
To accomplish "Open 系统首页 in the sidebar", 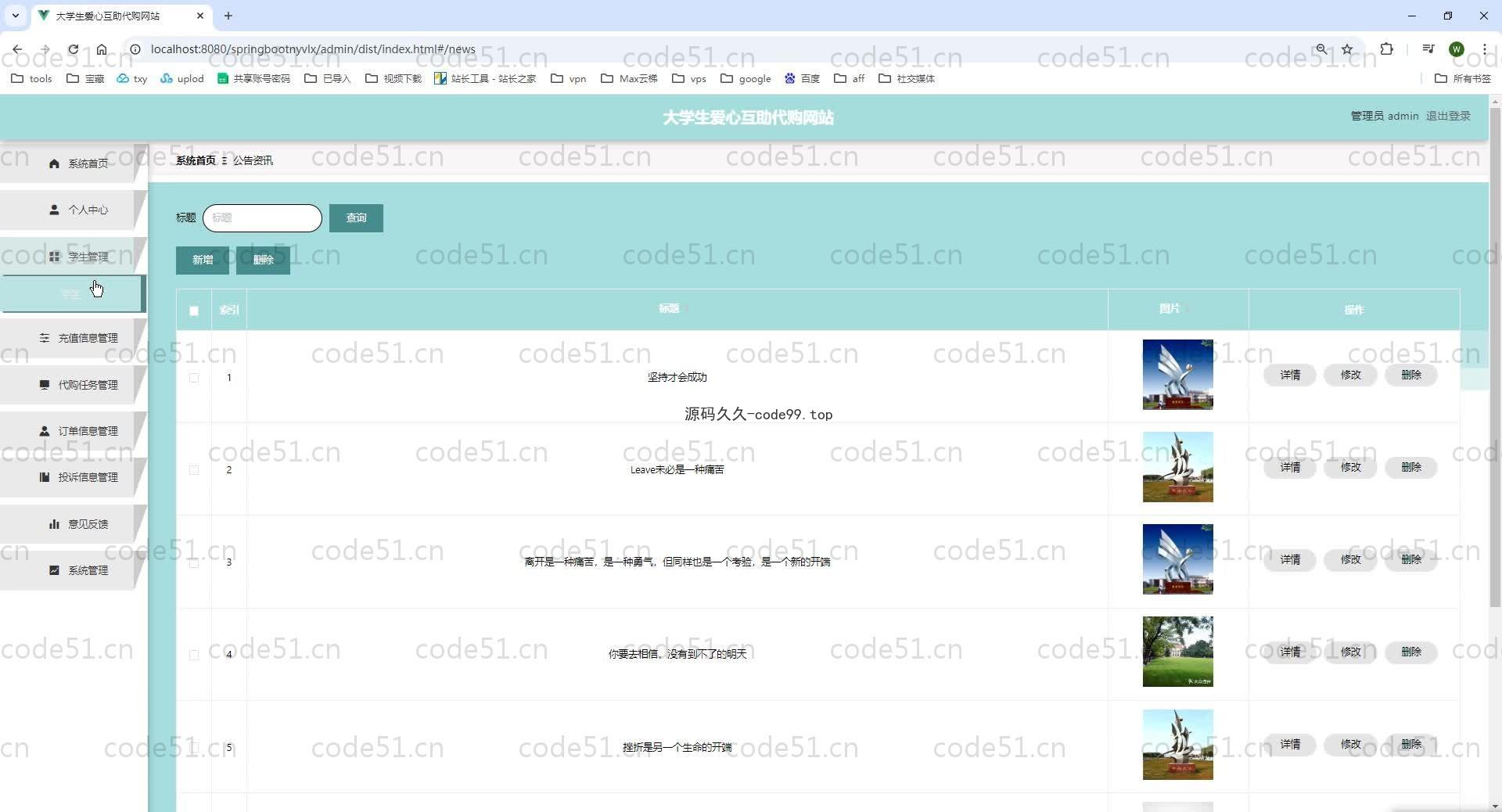I will click(73, 163).
